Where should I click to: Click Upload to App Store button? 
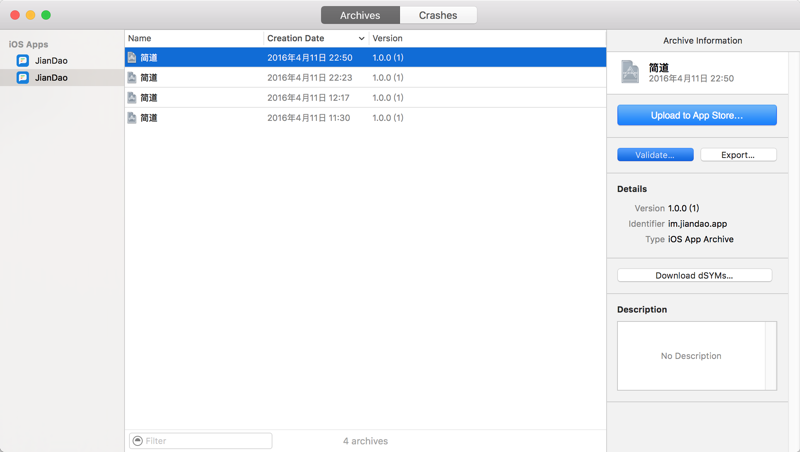697,115
